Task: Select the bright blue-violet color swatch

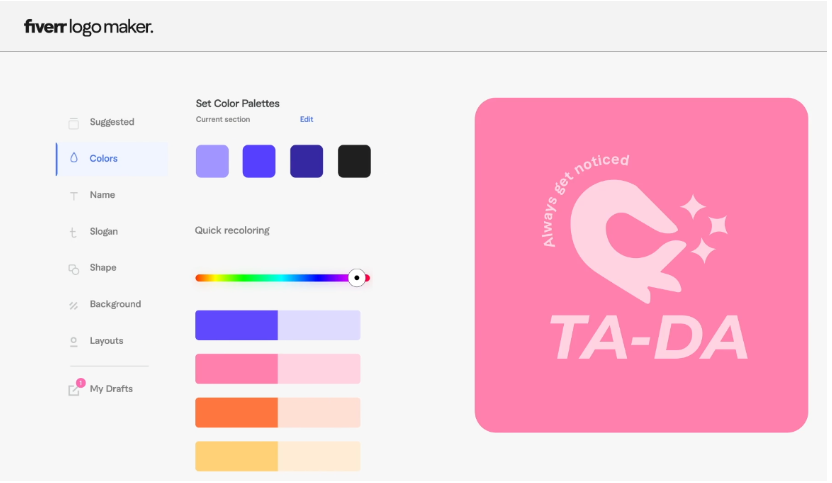Action: click(x=259, y=161)
